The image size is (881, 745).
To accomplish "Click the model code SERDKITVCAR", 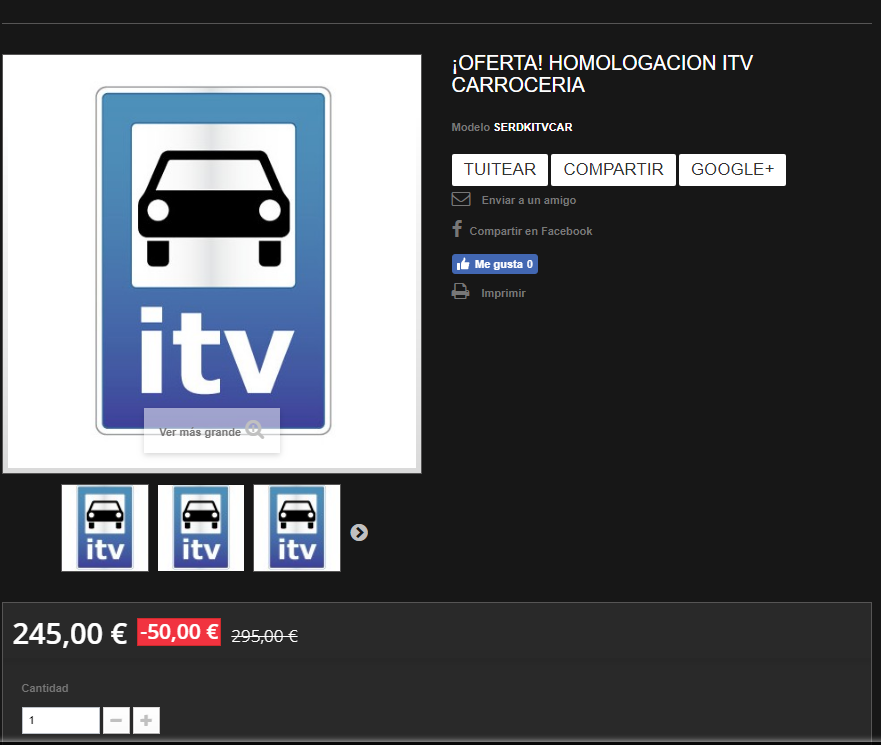I will pyautogui.click(x=533, y=128).
